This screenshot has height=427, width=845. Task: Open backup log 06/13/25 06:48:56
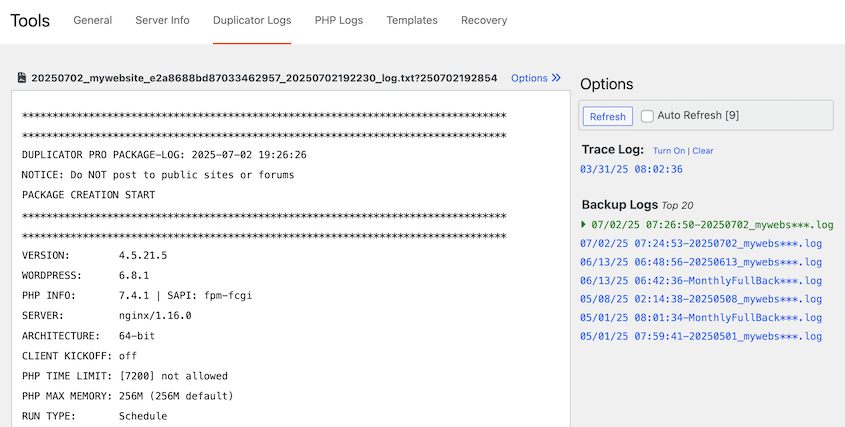coord(701,263)
